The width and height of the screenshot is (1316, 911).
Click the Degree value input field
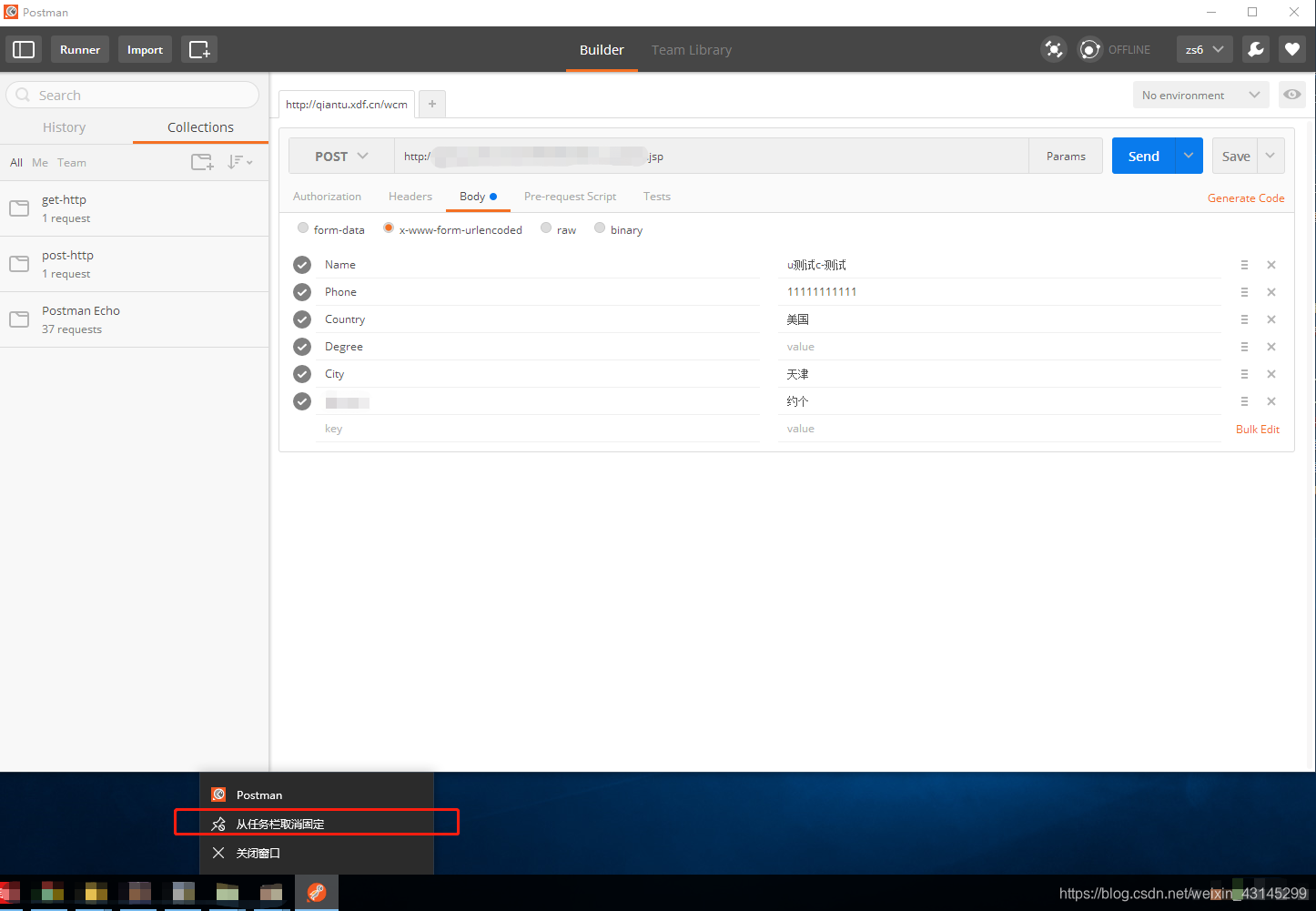coord(999,347)
